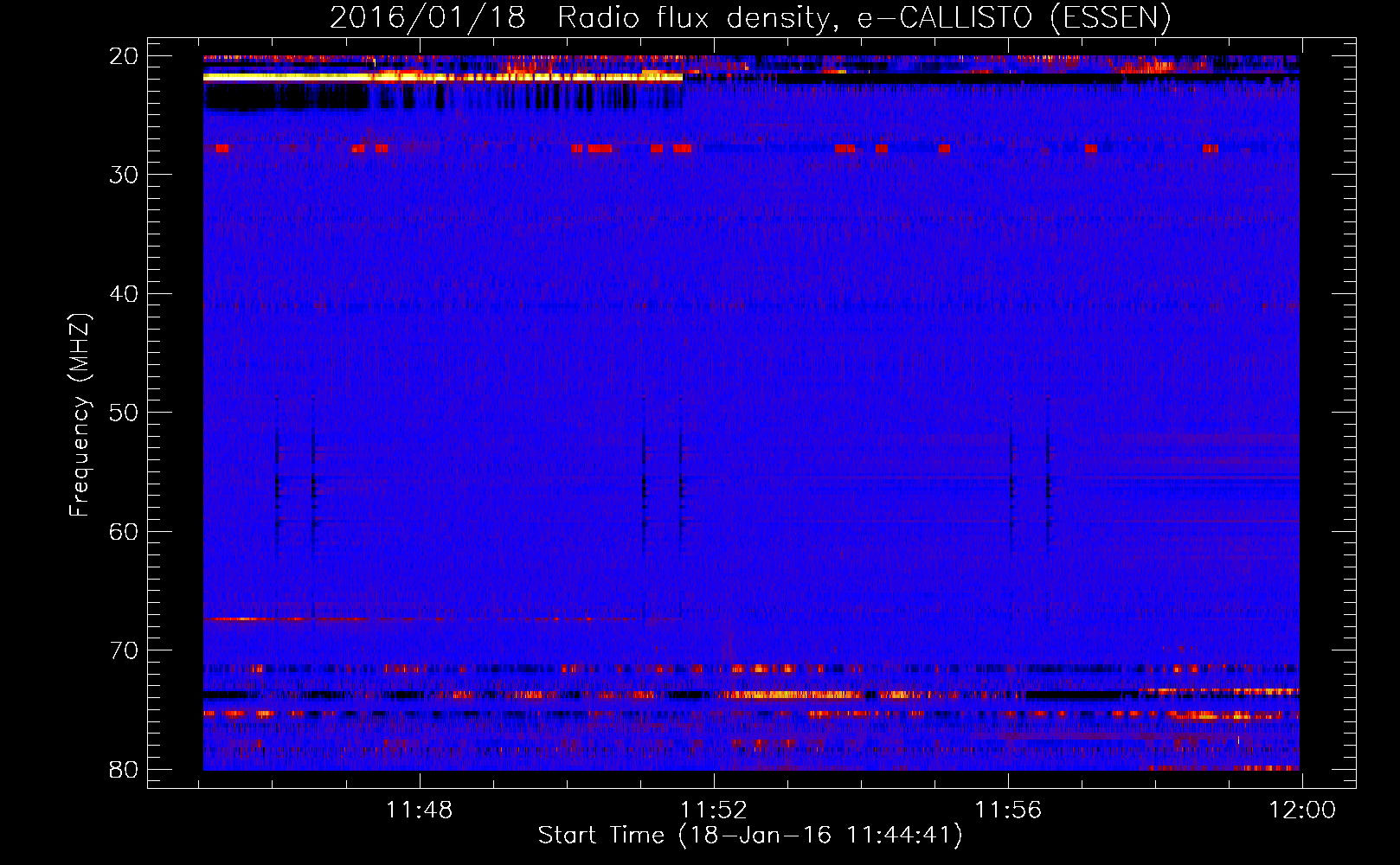This screenshot has height=865, width=1400.
Task: Click the '11:52' time axis label
Action: coord(713,811)
